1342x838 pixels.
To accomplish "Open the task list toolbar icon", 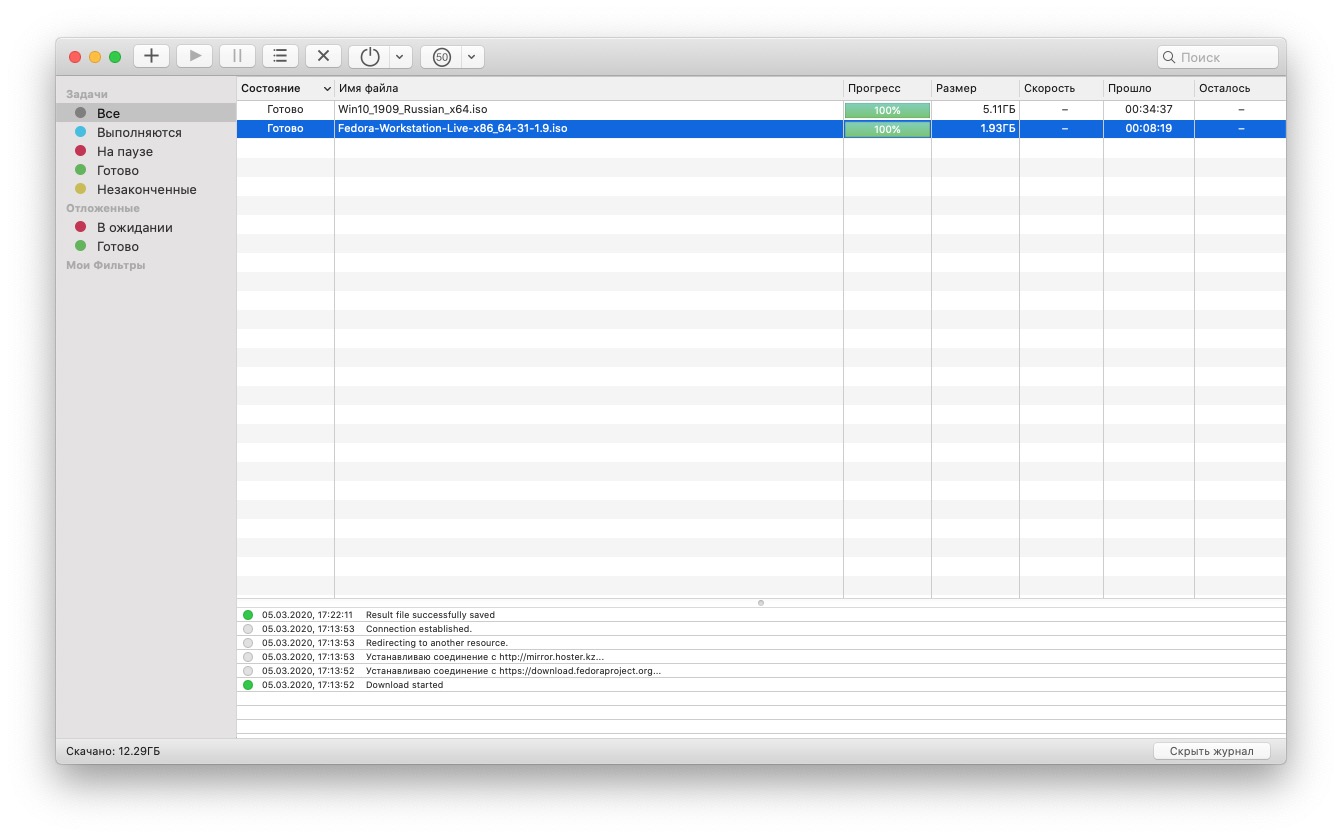I will [x=280, y=56].
